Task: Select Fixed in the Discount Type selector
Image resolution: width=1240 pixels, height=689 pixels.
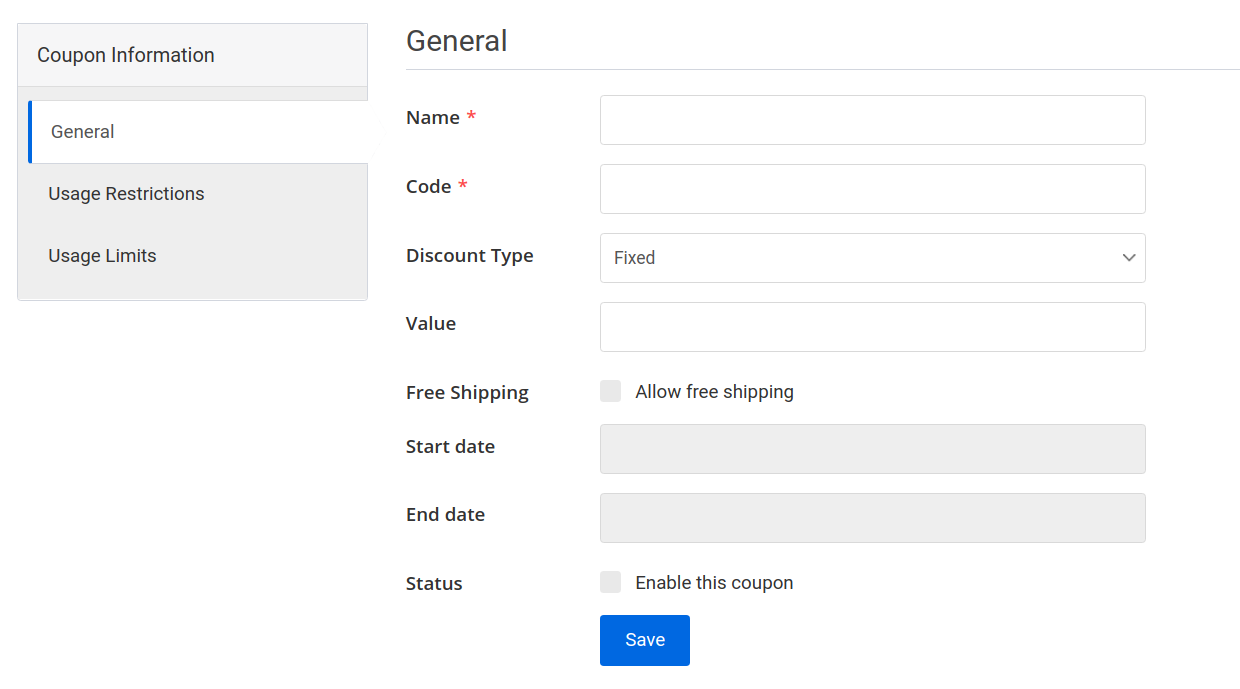Action: click(x=870, y=258)
